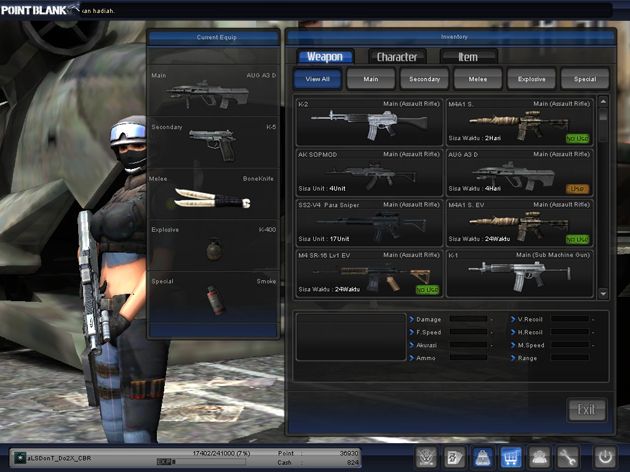Select the M4 SR-16 Lv1 EV card
This screenshot has width=630, height=472.
[x=369, y=274]
